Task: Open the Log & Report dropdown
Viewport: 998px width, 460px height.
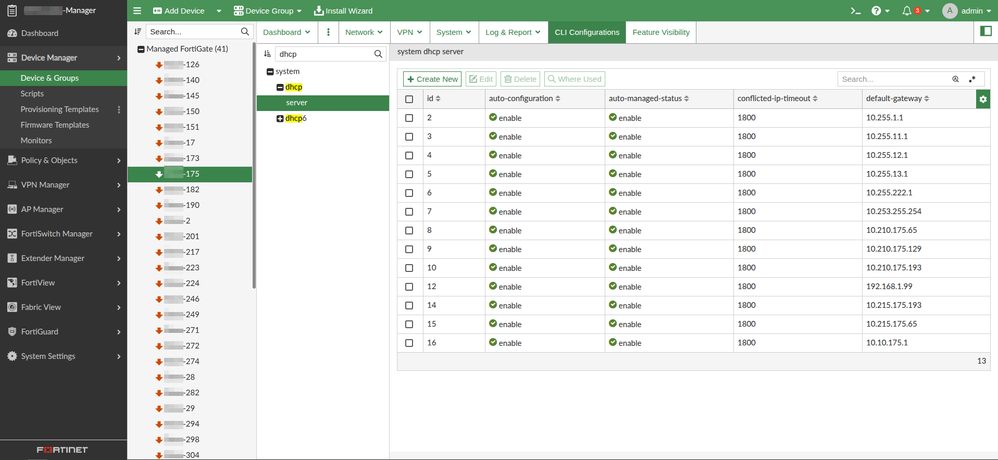Action: pyautogui.click(x=512, y=32)
